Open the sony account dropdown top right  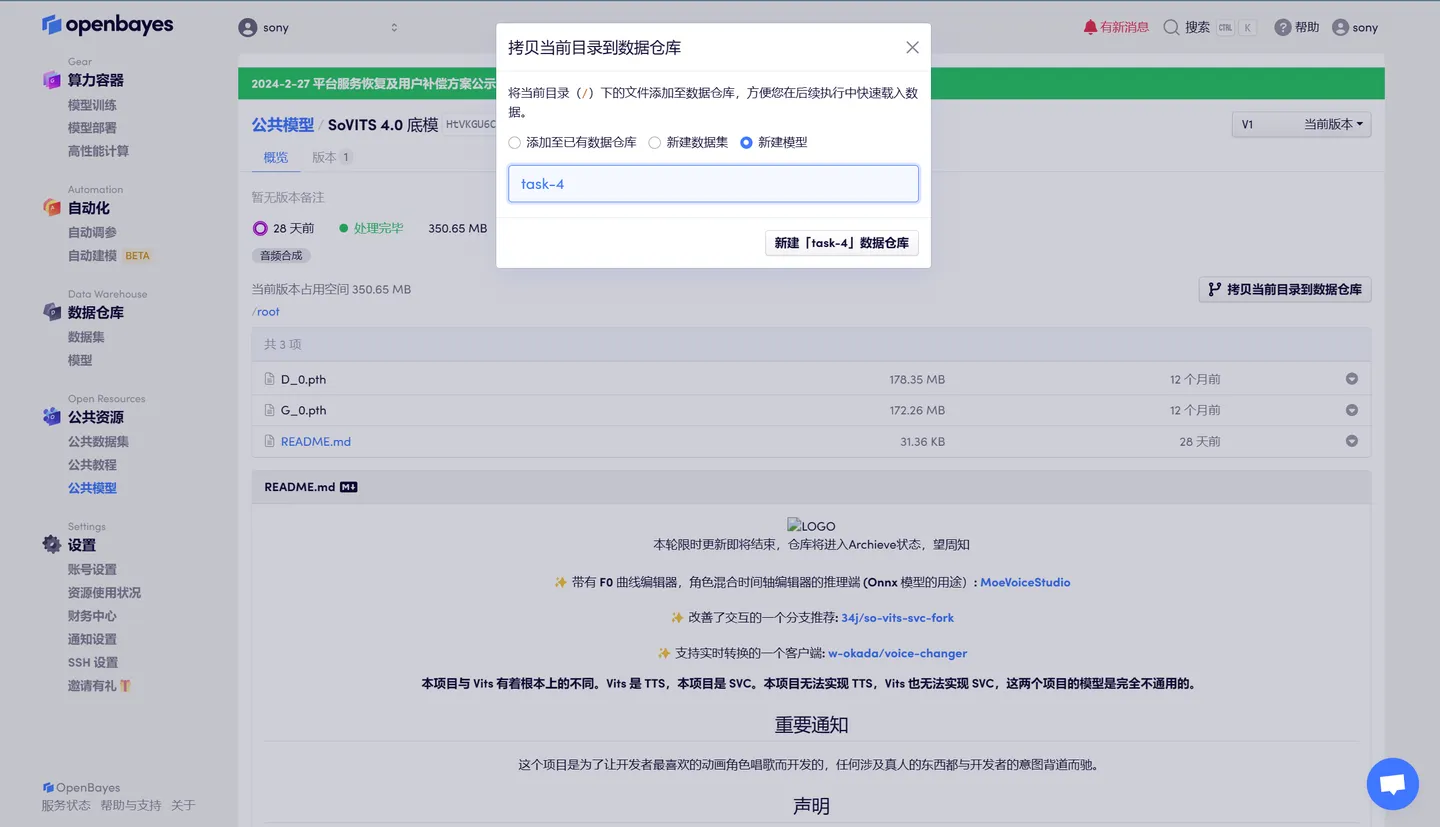pos(1355,27)
